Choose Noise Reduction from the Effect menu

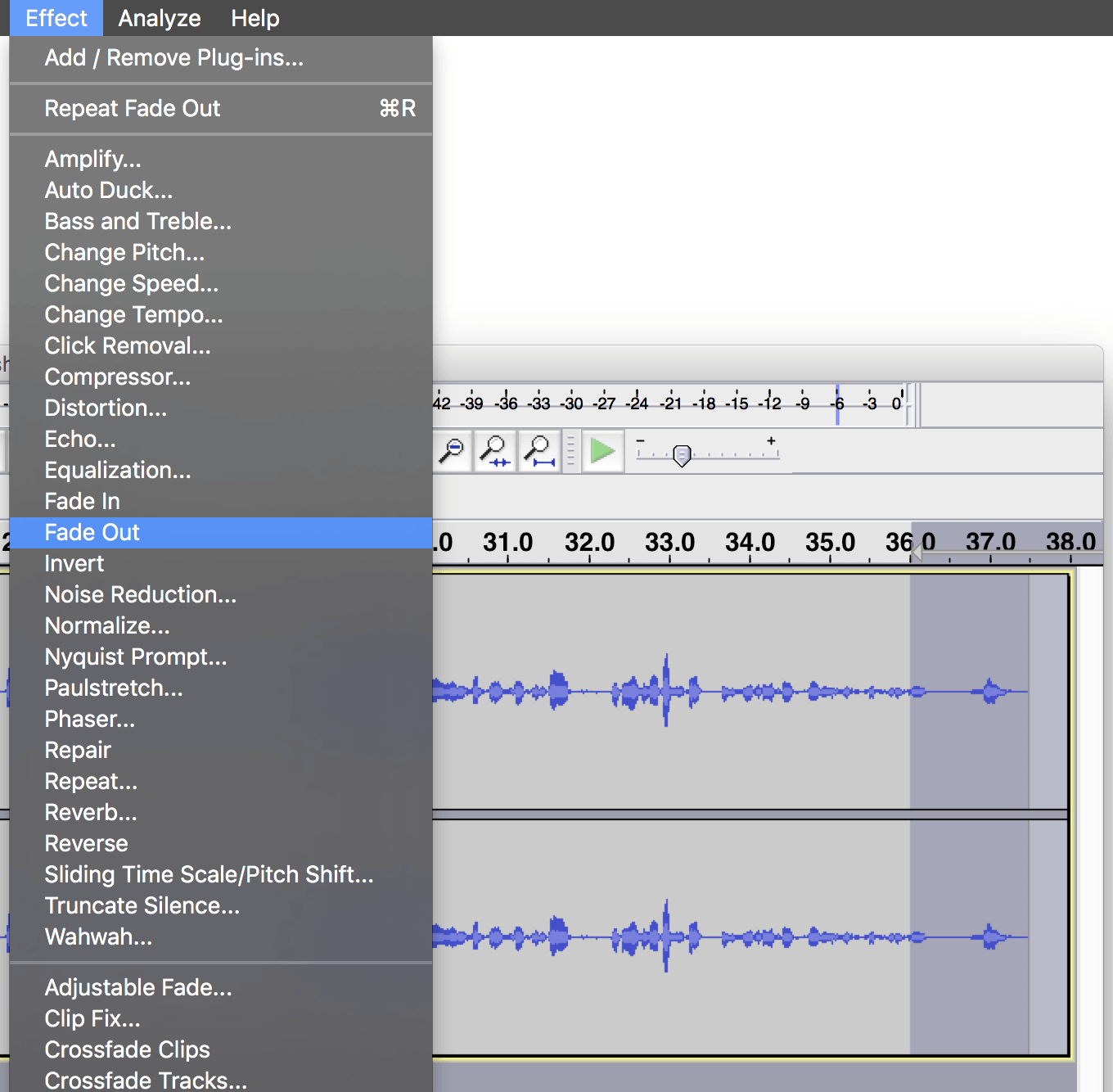click(140, 594)
